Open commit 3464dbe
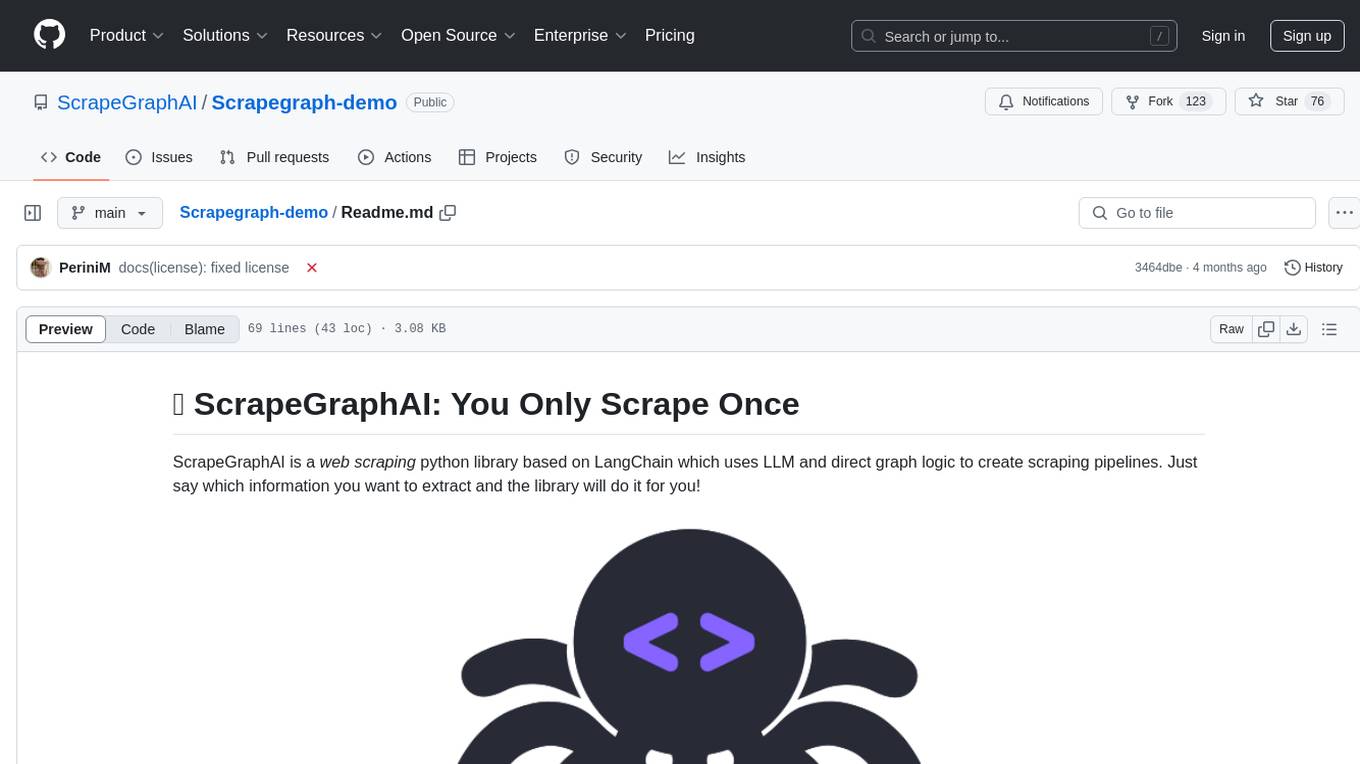 [x=1159, y=267]
